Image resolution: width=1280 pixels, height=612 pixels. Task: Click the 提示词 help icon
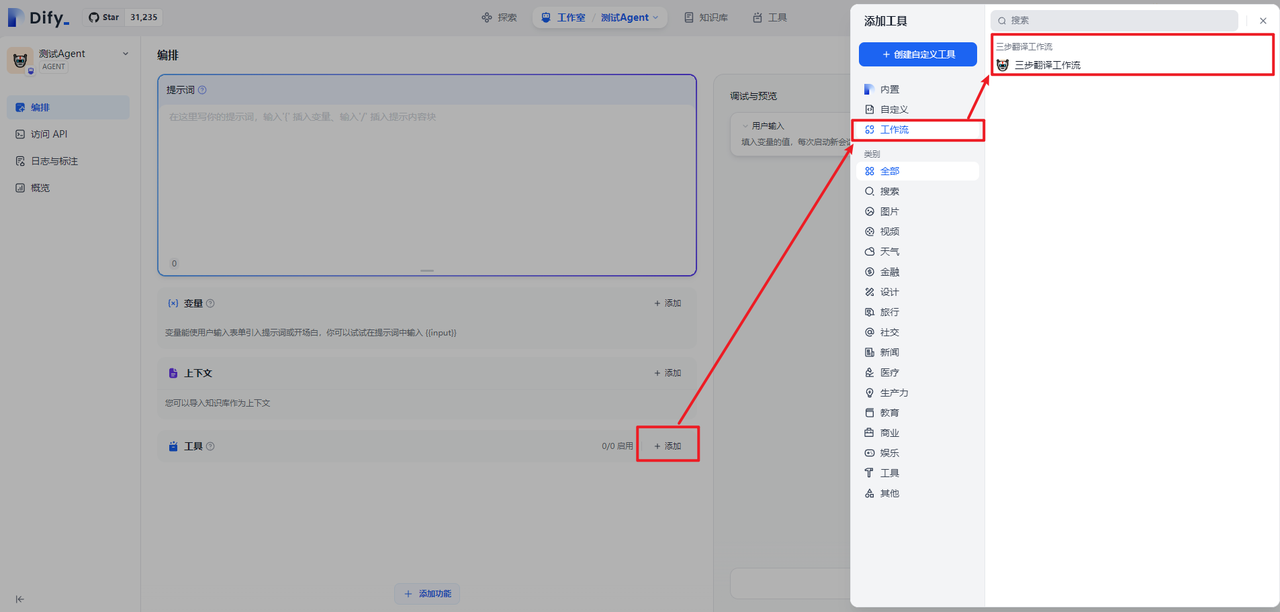click(203, 90)
